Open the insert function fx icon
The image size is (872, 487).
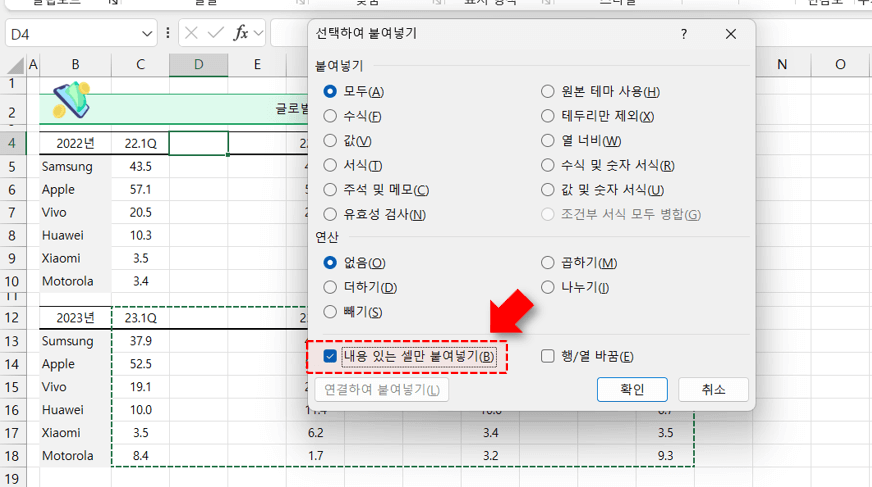pos(241,33)
